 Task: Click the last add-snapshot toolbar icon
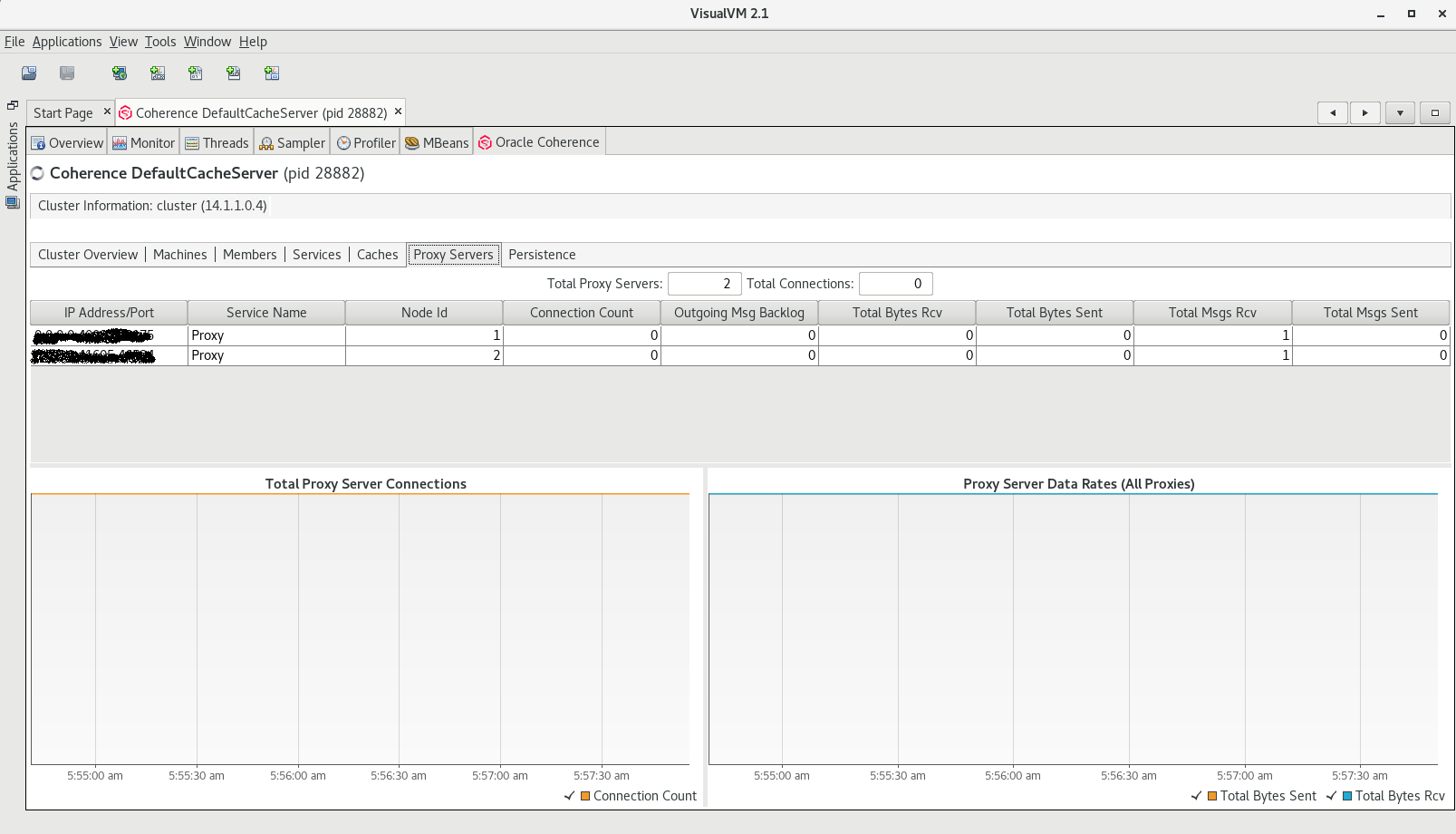point(272,73)
